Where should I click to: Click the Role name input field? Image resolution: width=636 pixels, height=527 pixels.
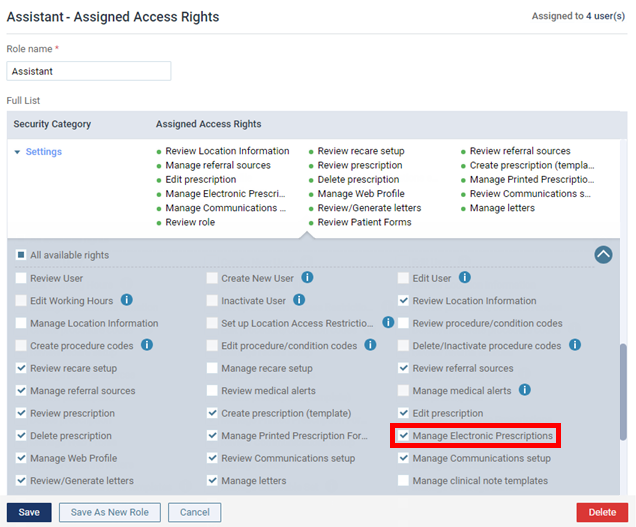(89, 72)
